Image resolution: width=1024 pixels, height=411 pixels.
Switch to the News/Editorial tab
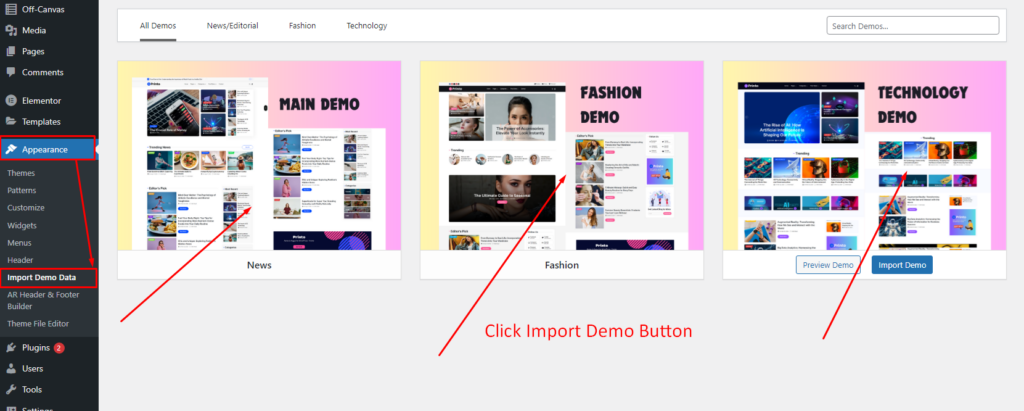[229, 25]
